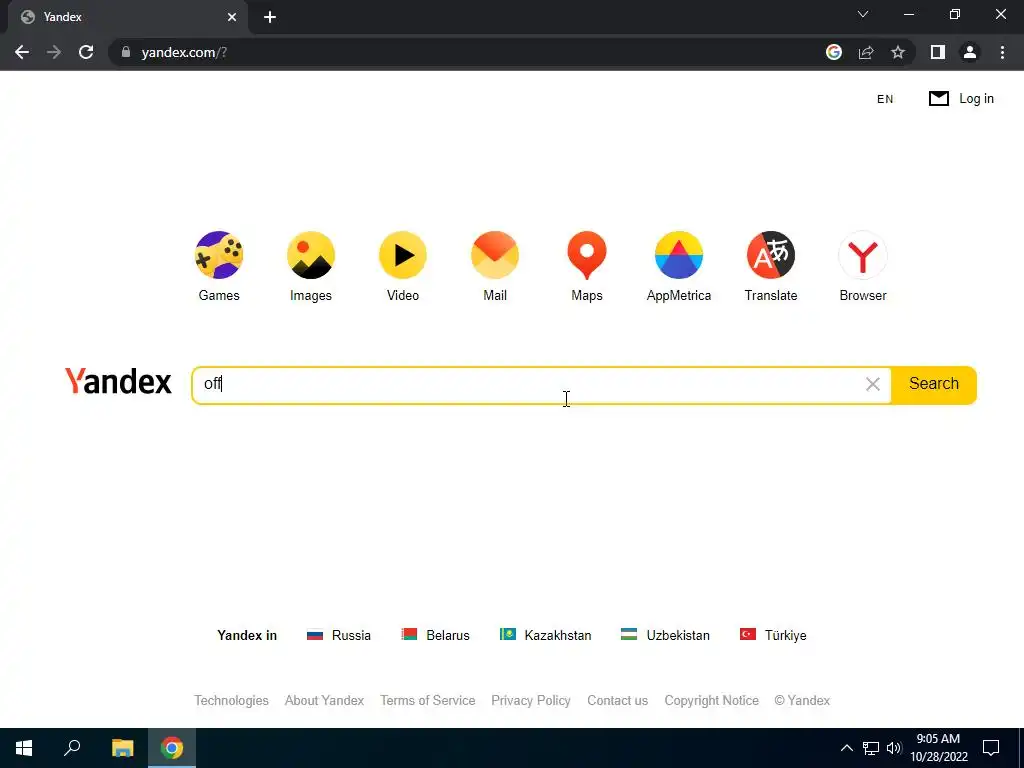Click the address bar URL
The height and width of the screenshot is (768, 1024).
point(184,52)
